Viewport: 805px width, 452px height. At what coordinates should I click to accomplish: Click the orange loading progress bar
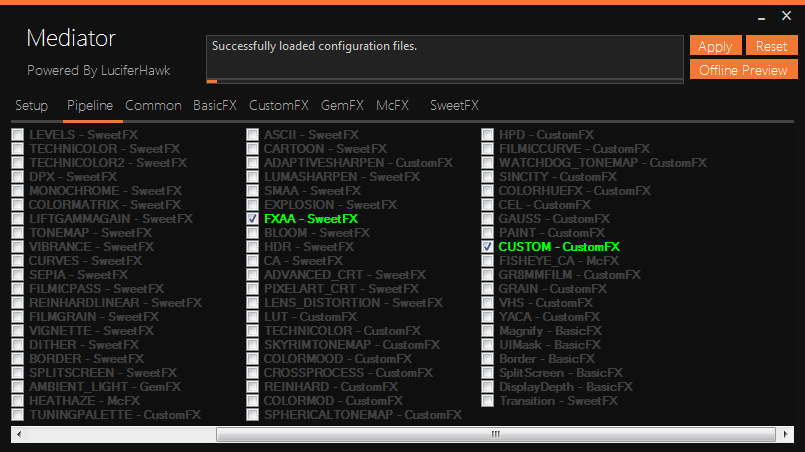click(x=212, y=81)
